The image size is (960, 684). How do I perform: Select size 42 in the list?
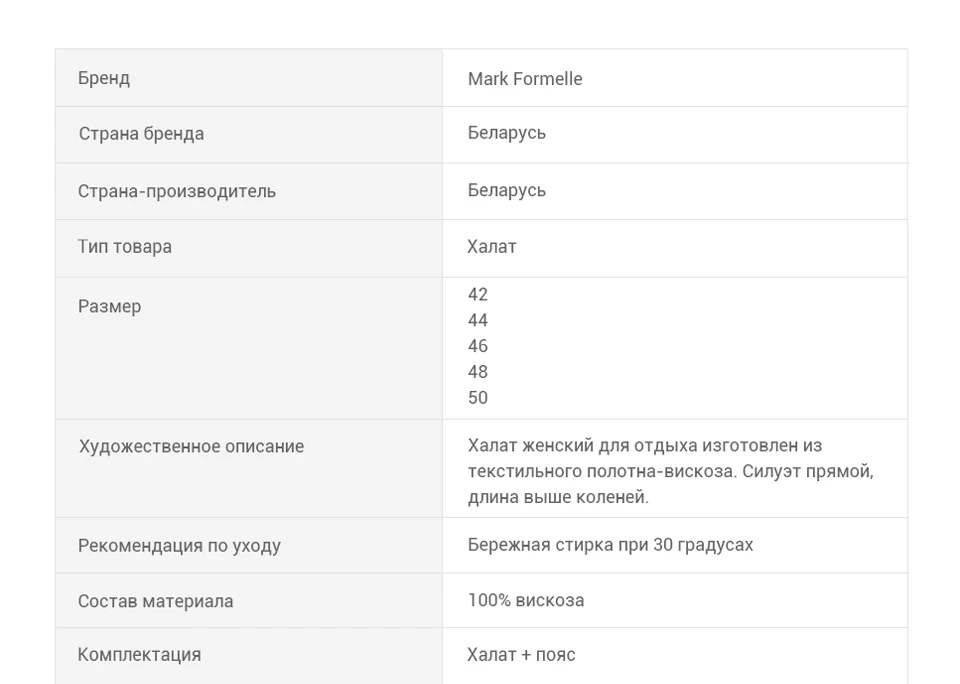click(x=478, y=295)
